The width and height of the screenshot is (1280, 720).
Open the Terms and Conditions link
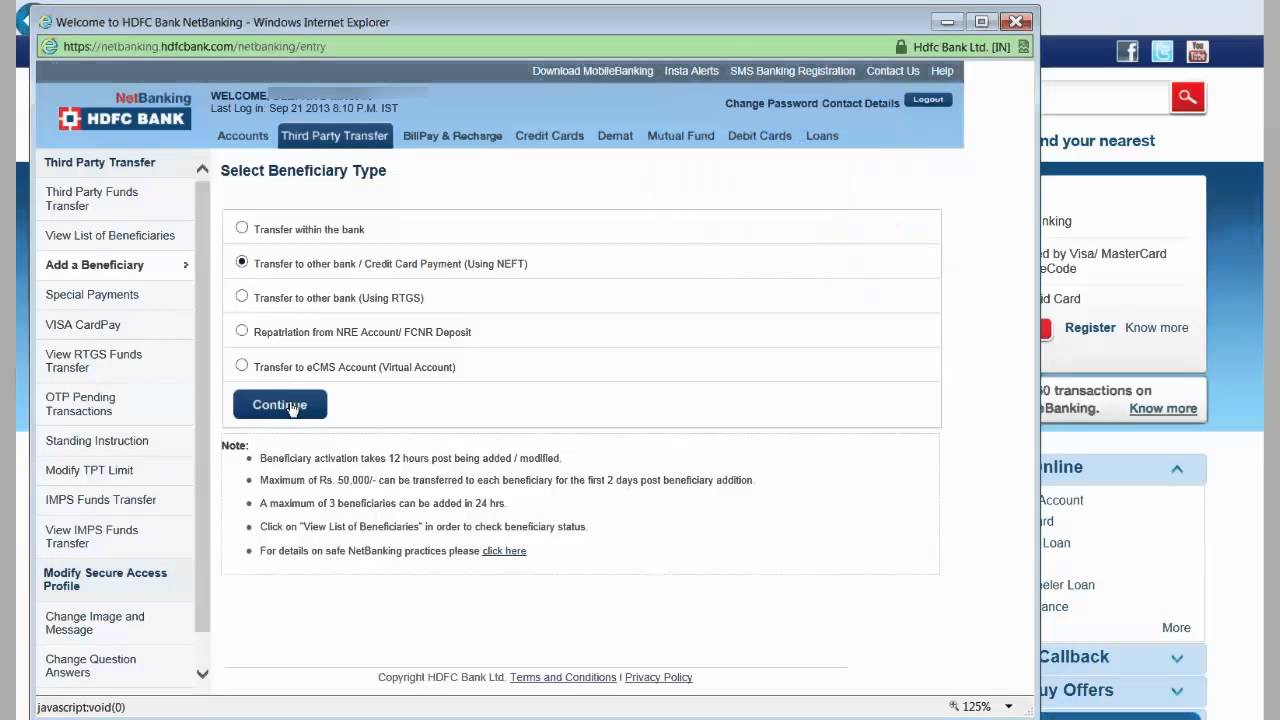[x=563, y=678]
